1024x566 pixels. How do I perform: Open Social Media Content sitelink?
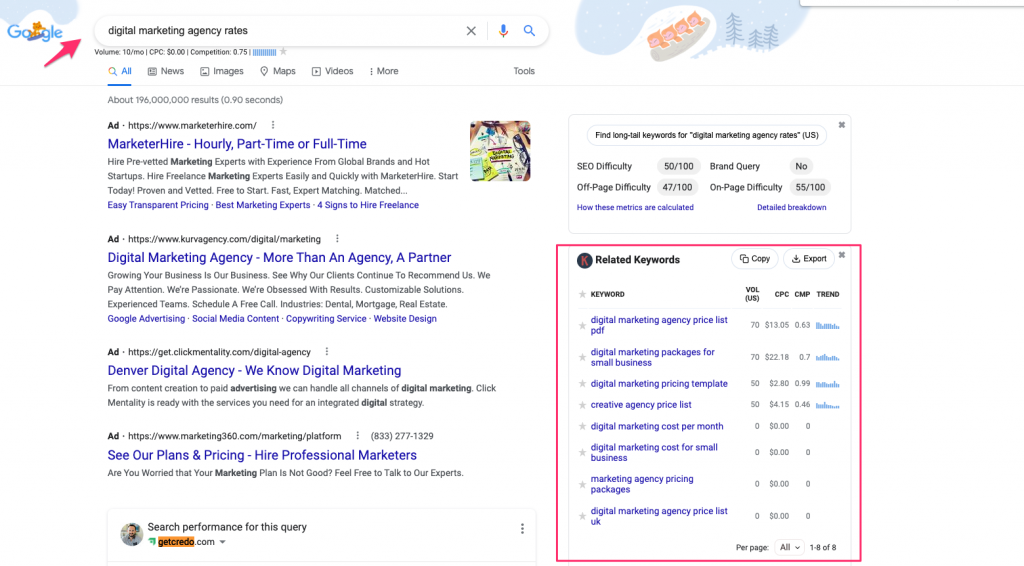pyautogui.click(x=235, y=319)
